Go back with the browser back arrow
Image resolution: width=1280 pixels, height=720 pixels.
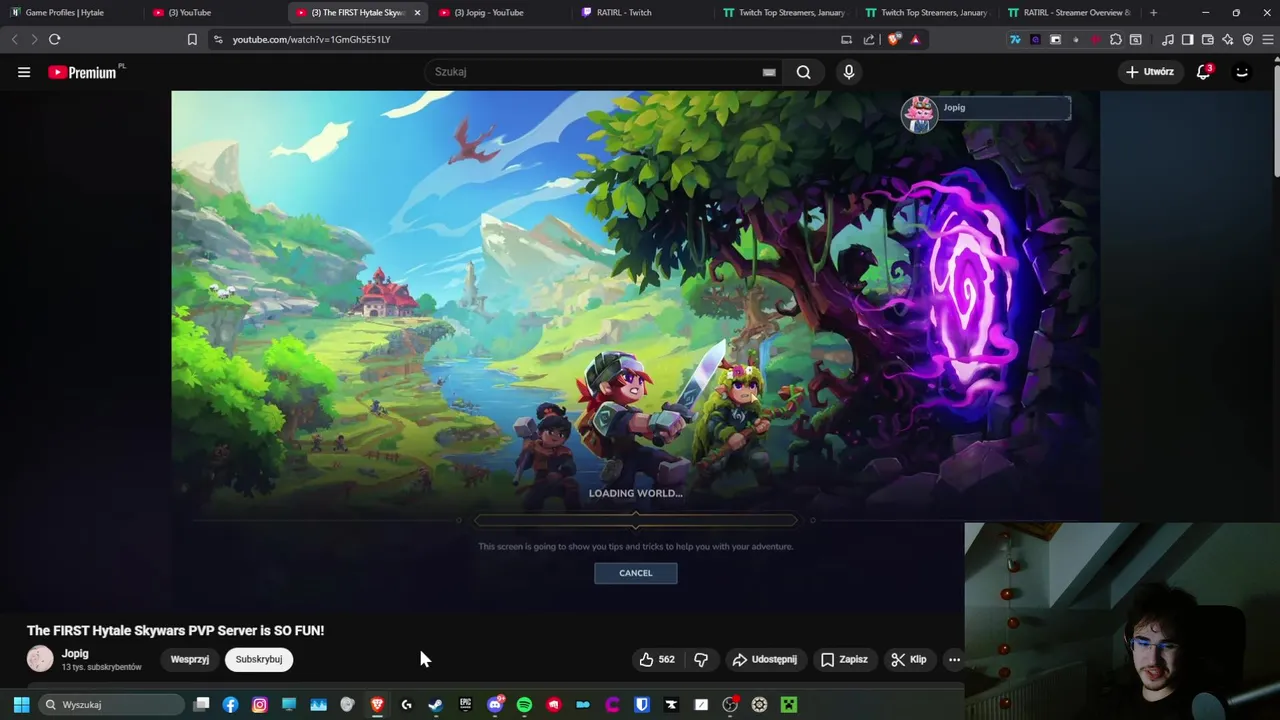pyautogui.click(x=14, y=39)
